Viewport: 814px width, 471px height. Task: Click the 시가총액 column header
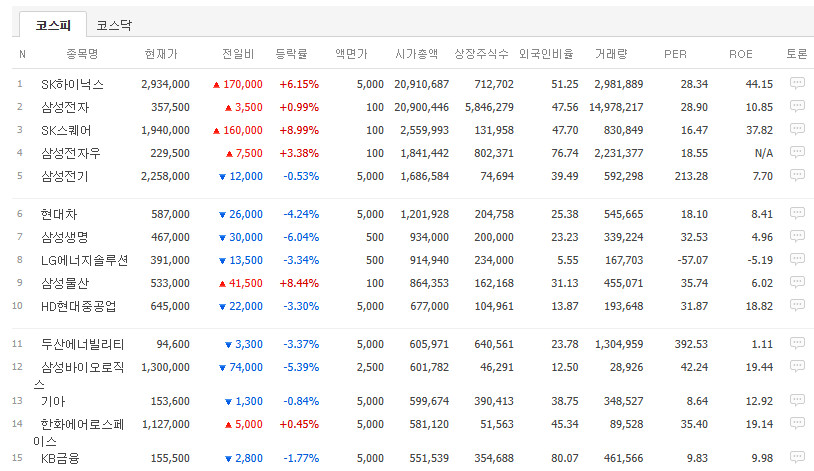coord(416,54)
